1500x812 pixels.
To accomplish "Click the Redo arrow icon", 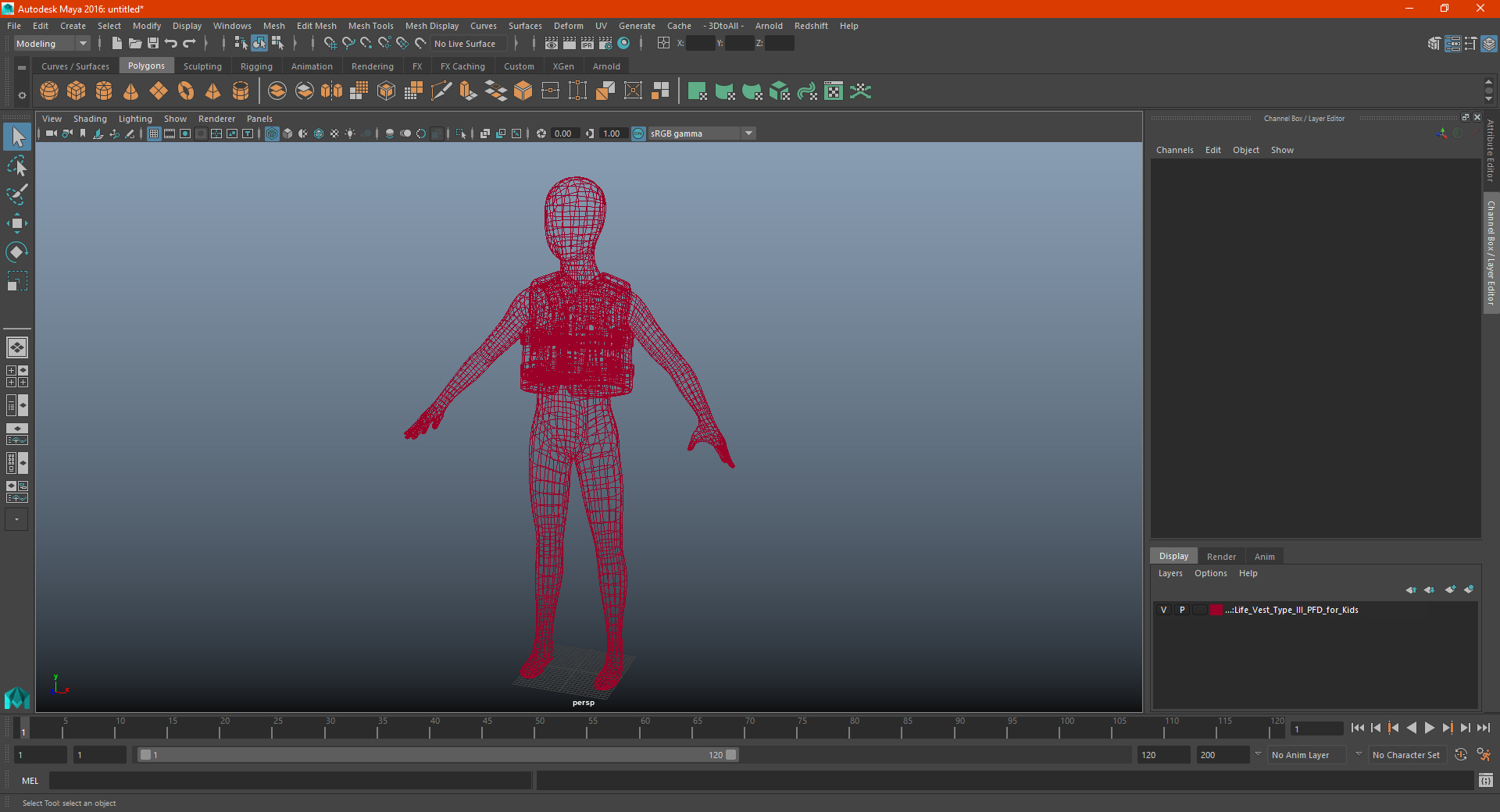I will [x=189, y=44].
